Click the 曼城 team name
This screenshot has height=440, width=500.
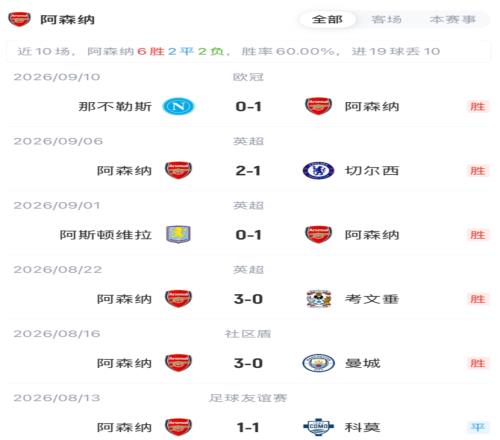tap(363, 363)
